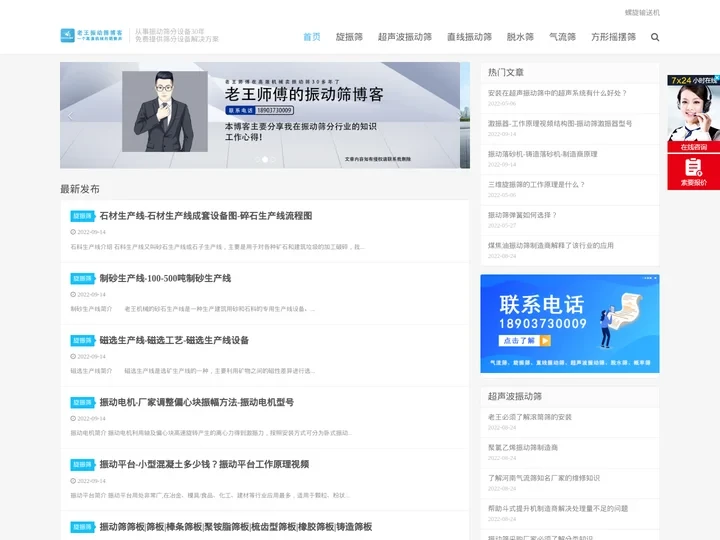Viewport: 720px width, 540px height.
Task: Open hot article 激振器-工作原理视频结构图
Action: pos(560,124)
